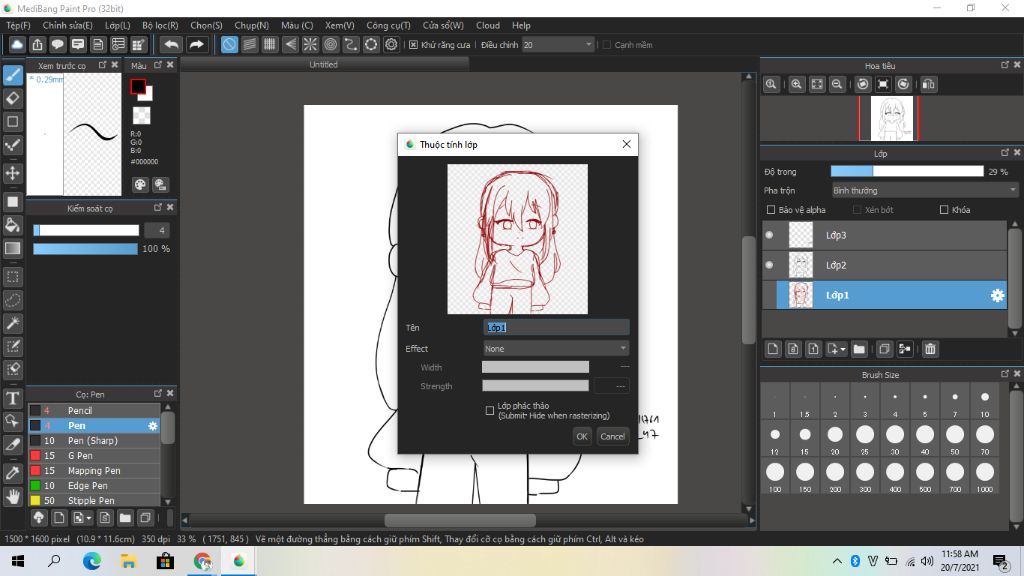This screenshot has height=576, width=1024.
Task: Select the G Pen brush
Action: coord(94,456)
